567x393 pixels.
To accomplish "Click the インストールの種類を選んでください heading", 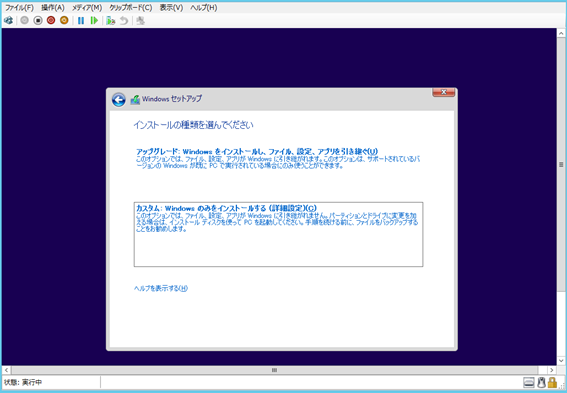I will click(x=193, y=125).
